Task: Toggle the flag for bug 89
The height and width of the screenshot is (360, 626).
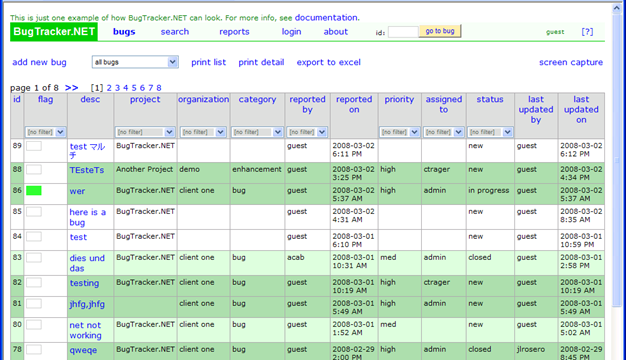Action: click(34, 146)
